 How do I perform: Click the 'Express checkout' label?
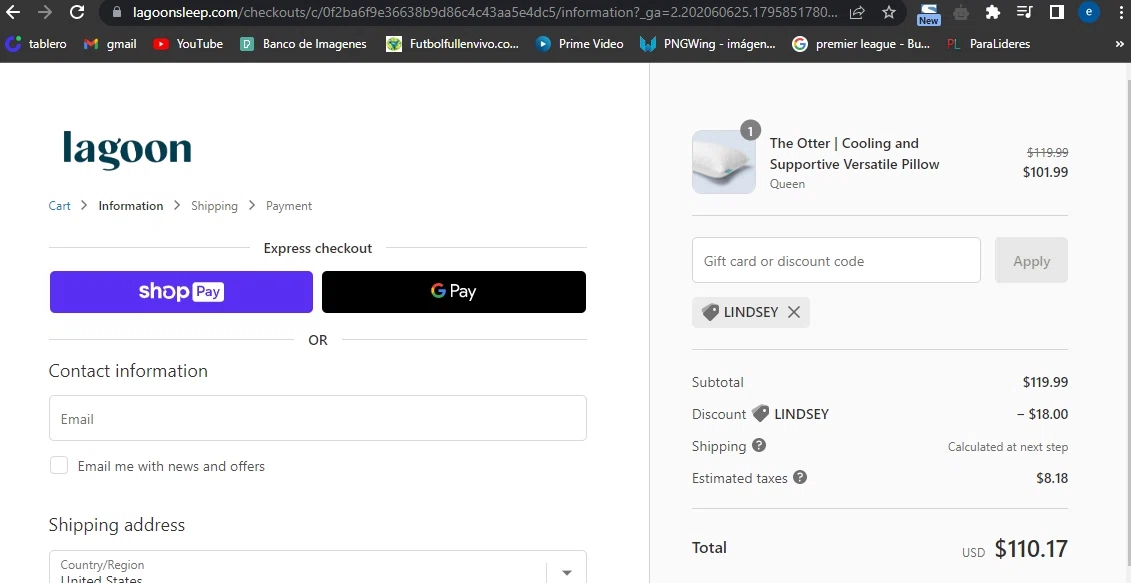tap(317, 248)
